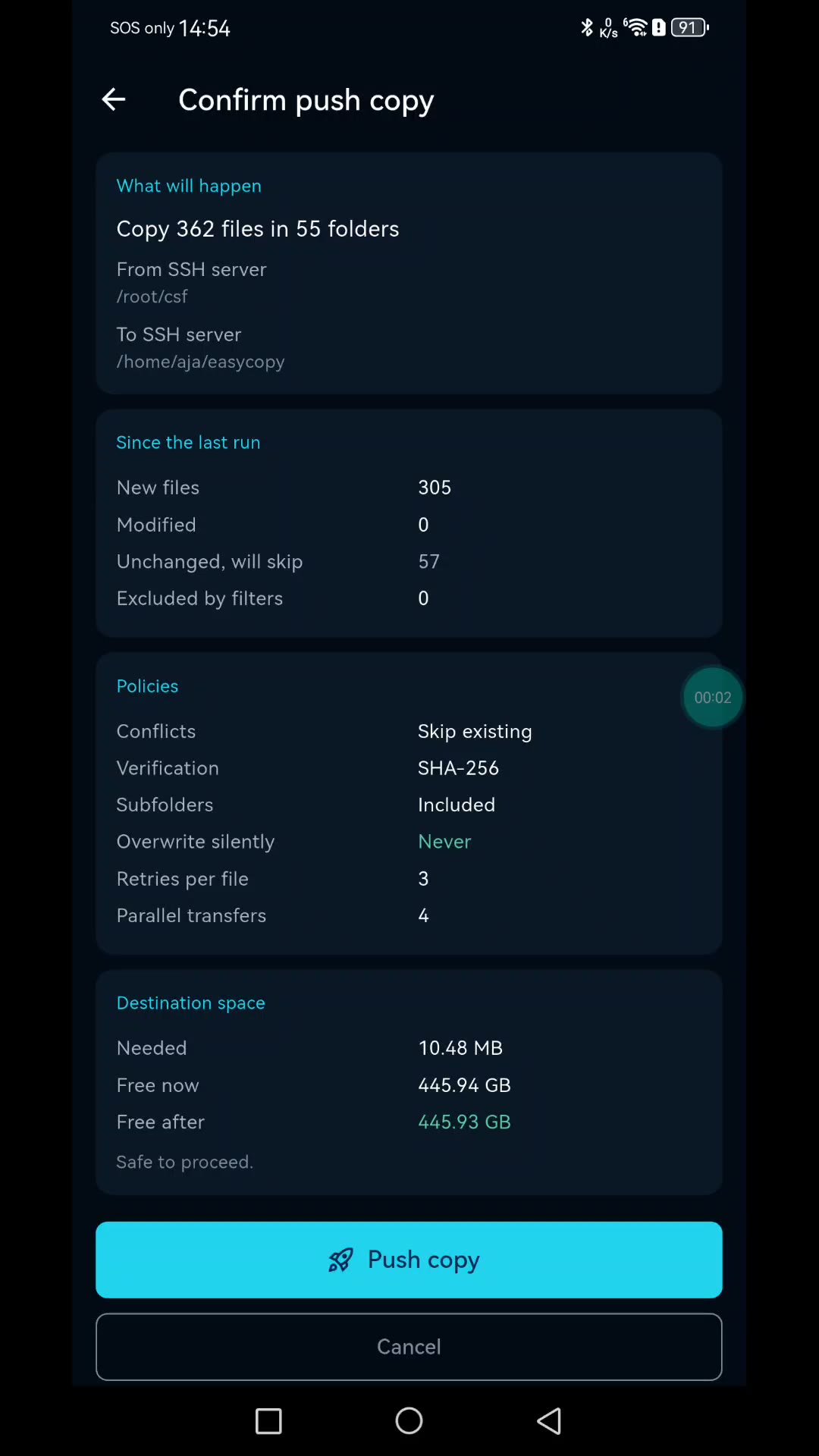Click the rocket icon on Push copy

(x=340, y=1260)
